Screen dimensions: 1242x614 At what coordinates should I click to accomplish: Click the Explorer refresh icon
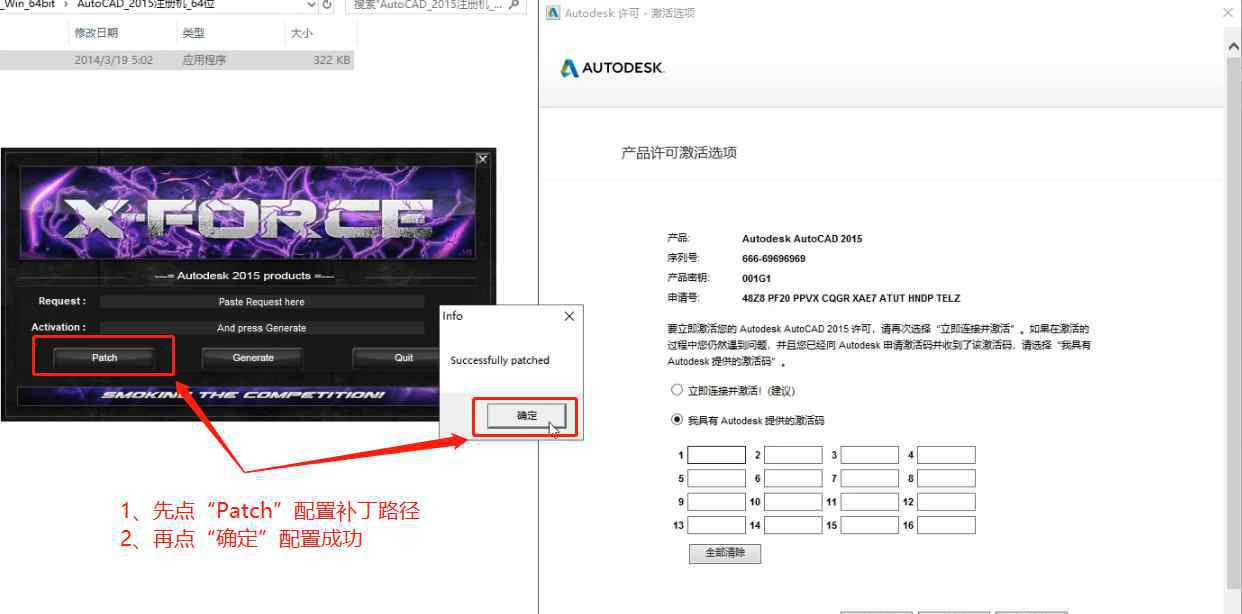pos(328,5)
